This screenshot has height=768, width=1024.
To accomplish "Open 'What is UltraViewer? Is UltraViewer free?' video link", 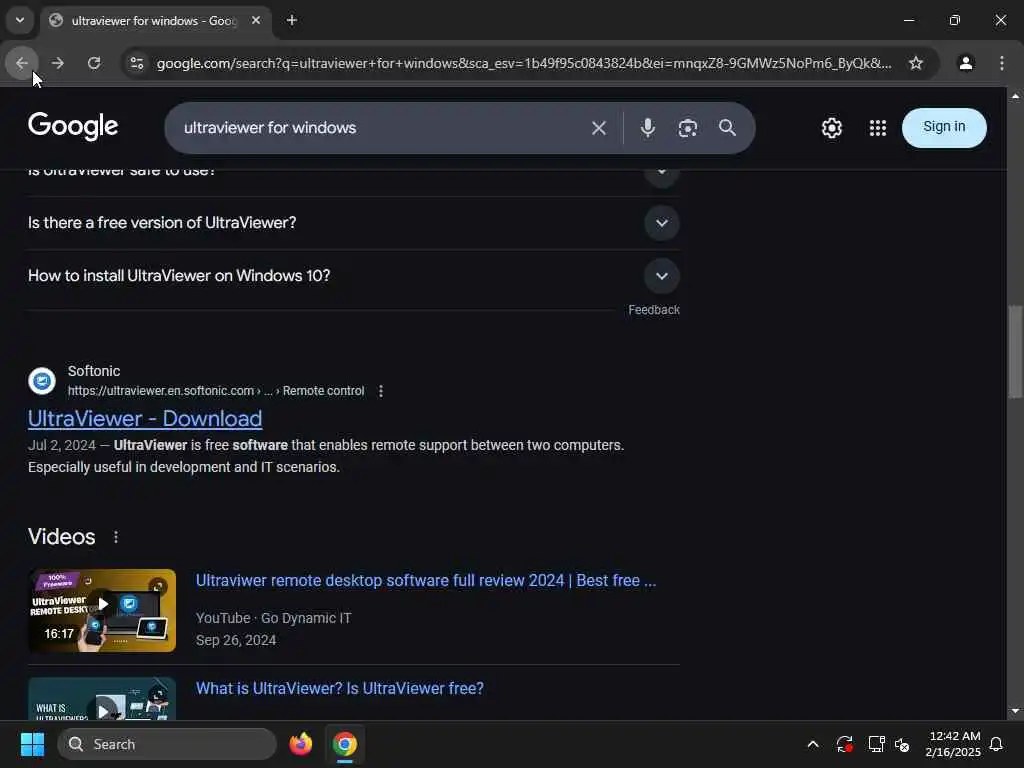I will (x=340, y=688).
